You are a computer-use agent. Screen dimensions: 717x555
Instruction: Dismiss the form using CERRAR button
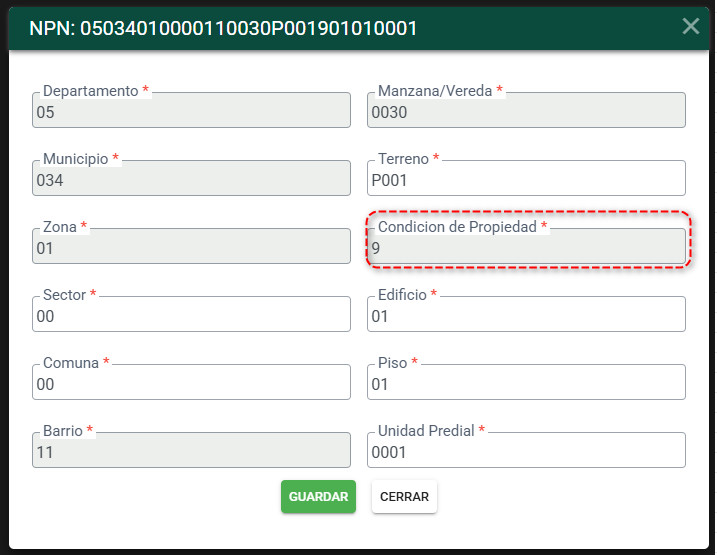(x=404, y=496)
